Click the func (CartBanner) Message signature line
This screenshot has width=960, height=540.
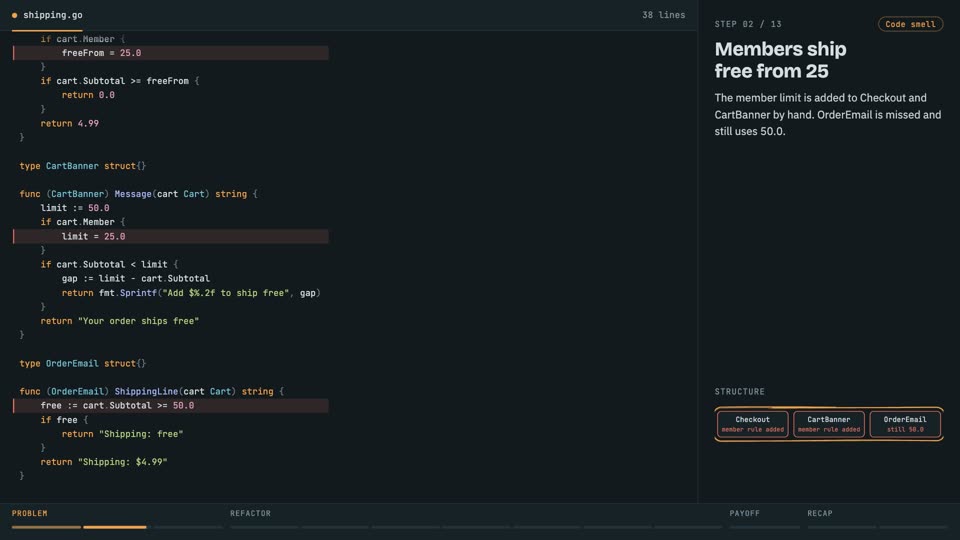138,194
